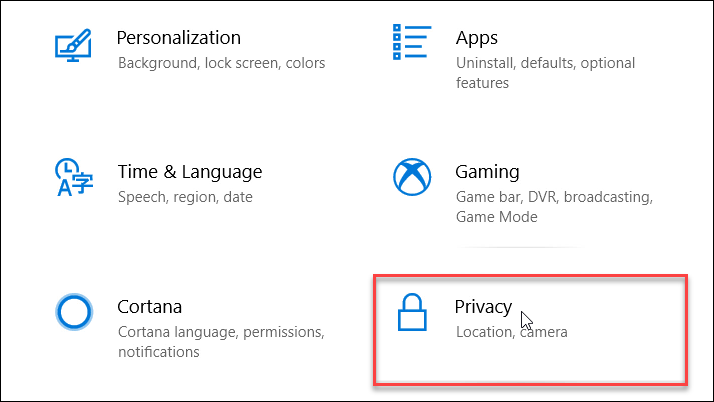Screen dimensions: 714x402
Task: Open the Apps settings heading
Action: pos(477,38)
